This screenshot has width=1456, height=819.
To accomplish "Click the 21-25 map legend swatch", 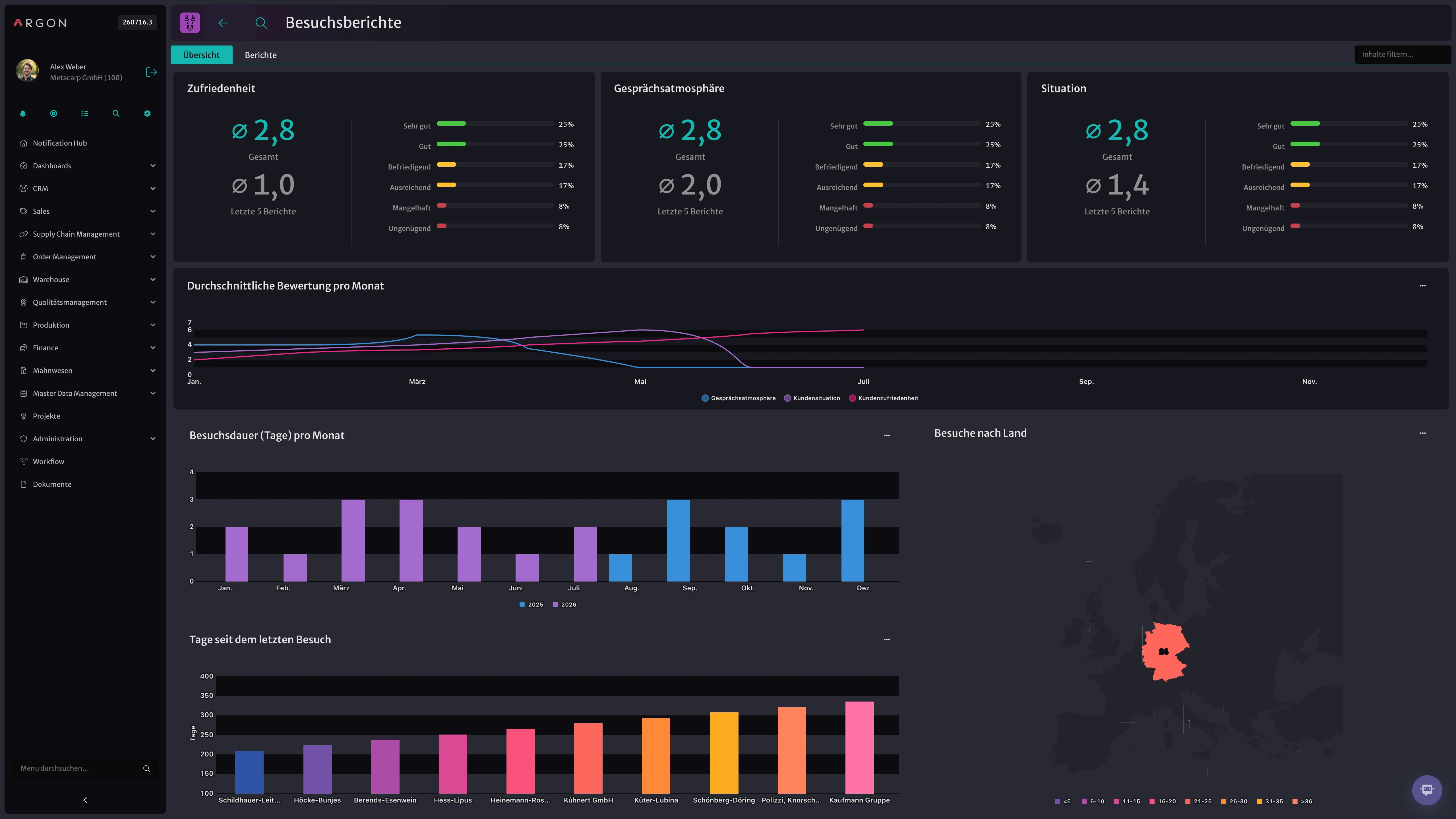I will 1188,801.
